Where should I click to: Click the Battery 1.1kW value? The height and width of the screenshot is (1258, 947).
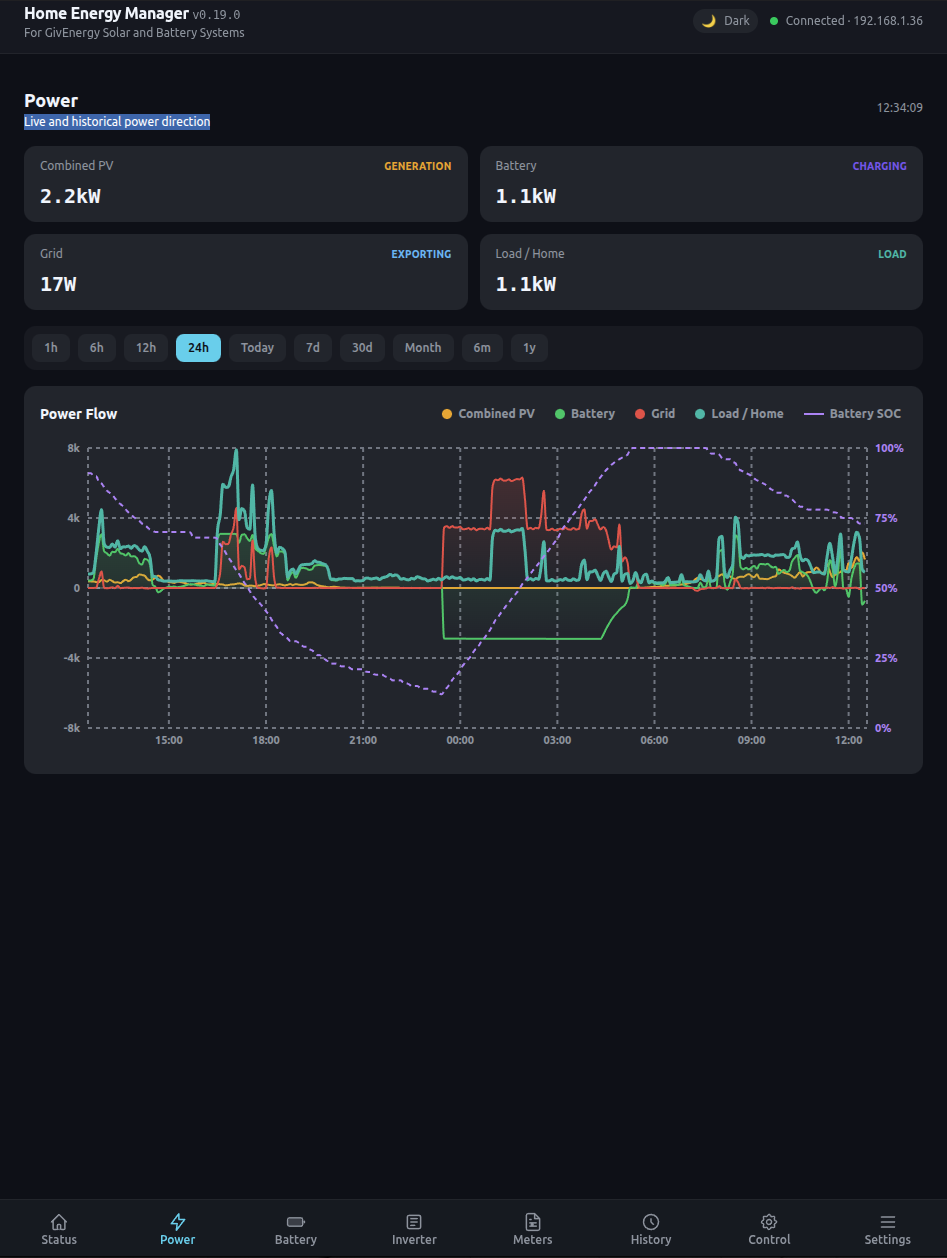526,196
